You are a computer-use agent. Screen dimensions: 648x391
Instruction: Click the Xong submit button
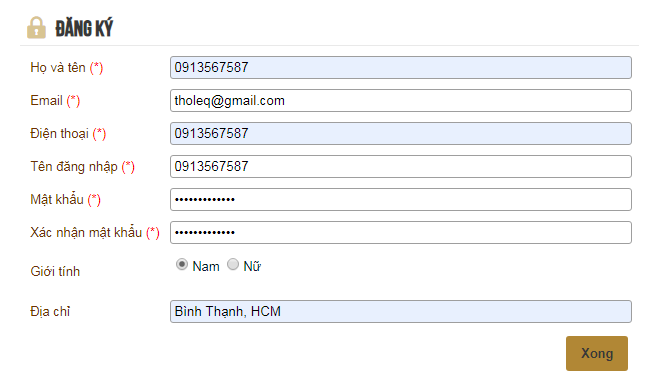click(597, 353)
